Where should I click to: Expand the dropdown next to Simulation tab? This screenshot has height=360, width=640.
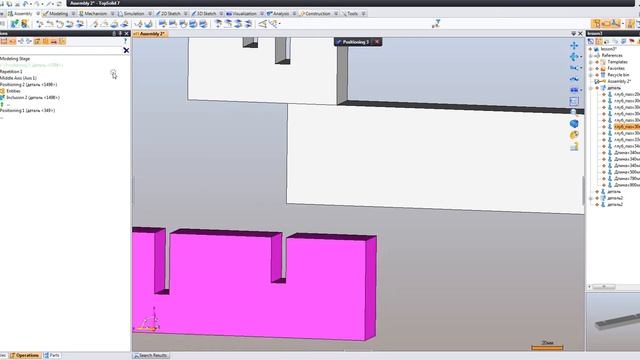pyautogui.click(x=150, y=13)
